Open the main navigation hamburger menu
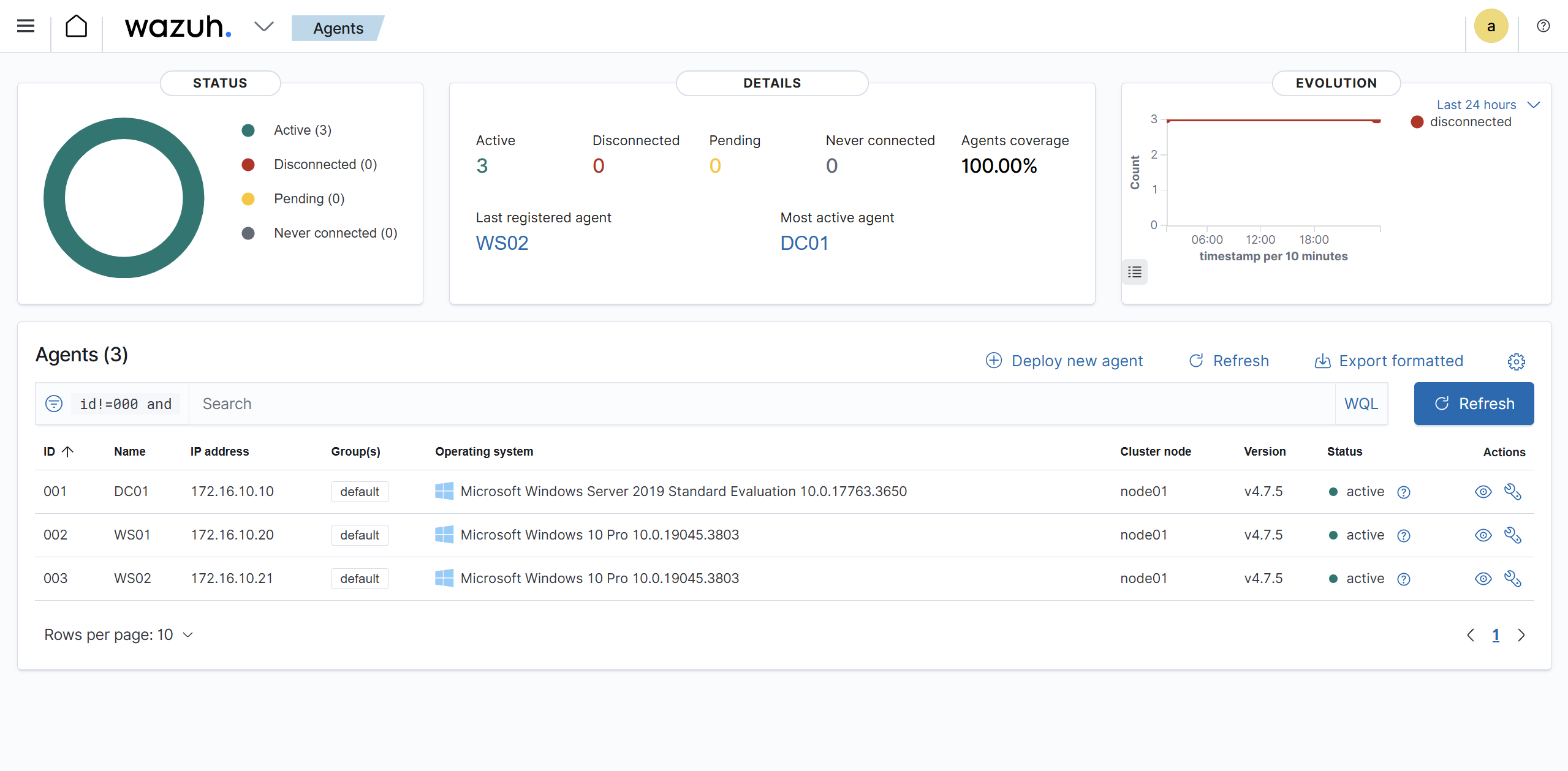1568x771 pixels. point(25,26)
